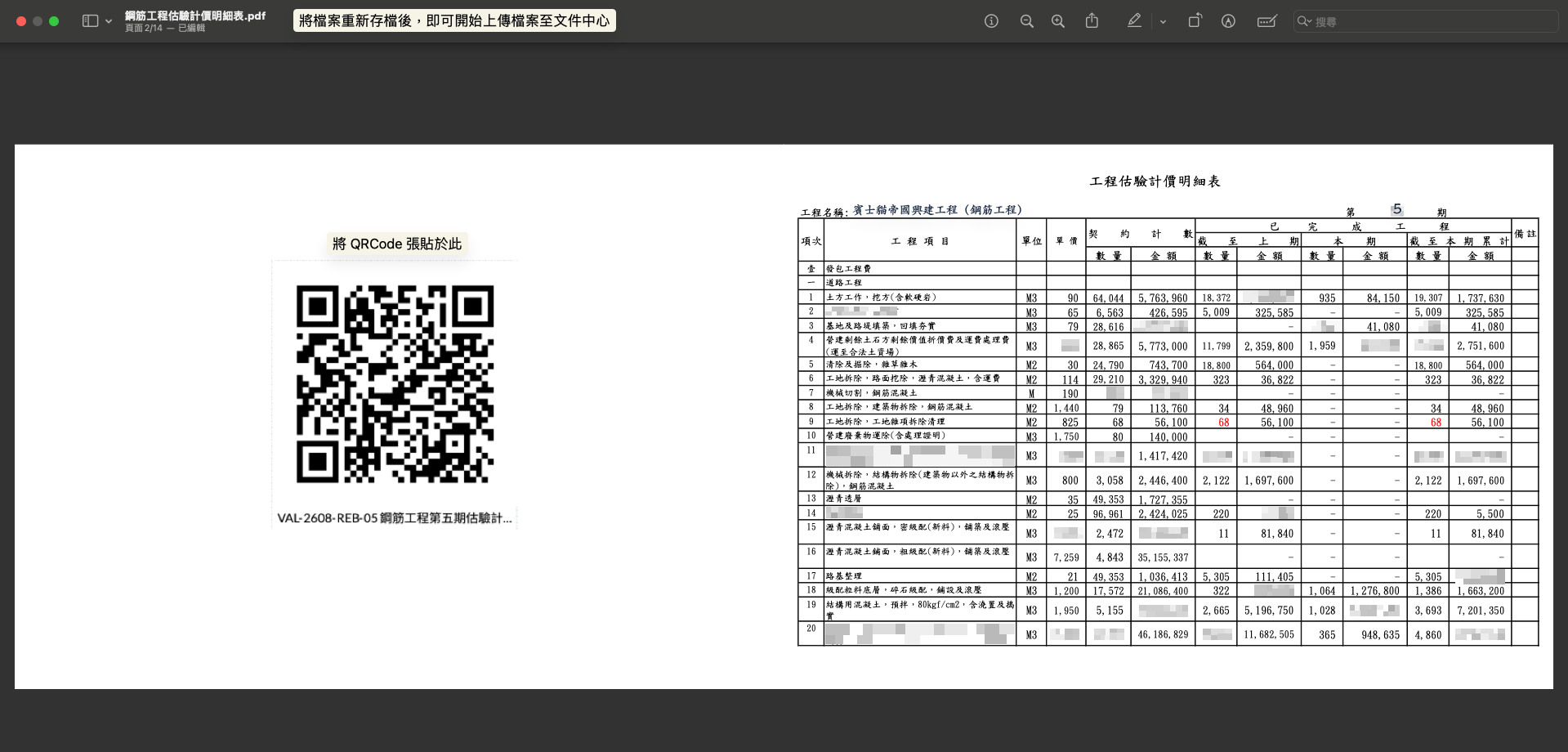Zoom out of the PDF page
The width and height of the screenshot is (1568, 752).
click(x=1027, y=21)
